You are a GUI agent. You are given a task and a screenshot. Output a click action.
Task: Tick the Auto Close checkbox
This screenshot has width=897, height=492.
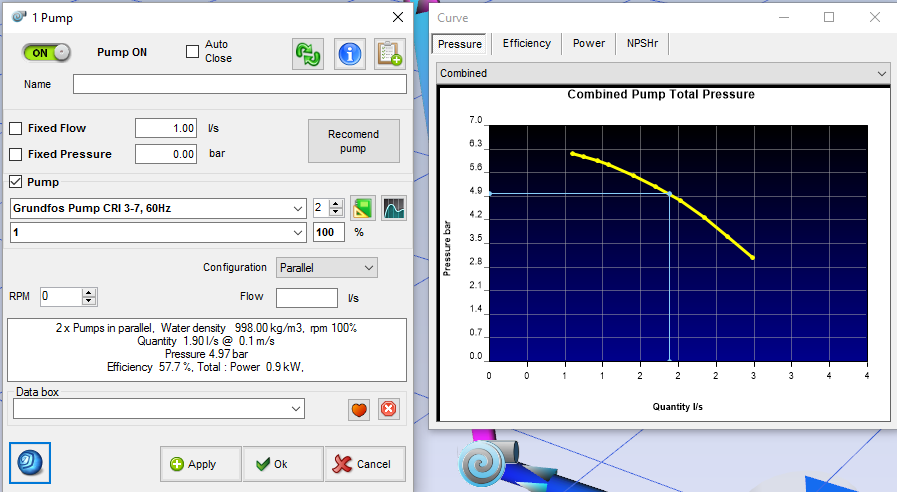(x=193, y=52)
